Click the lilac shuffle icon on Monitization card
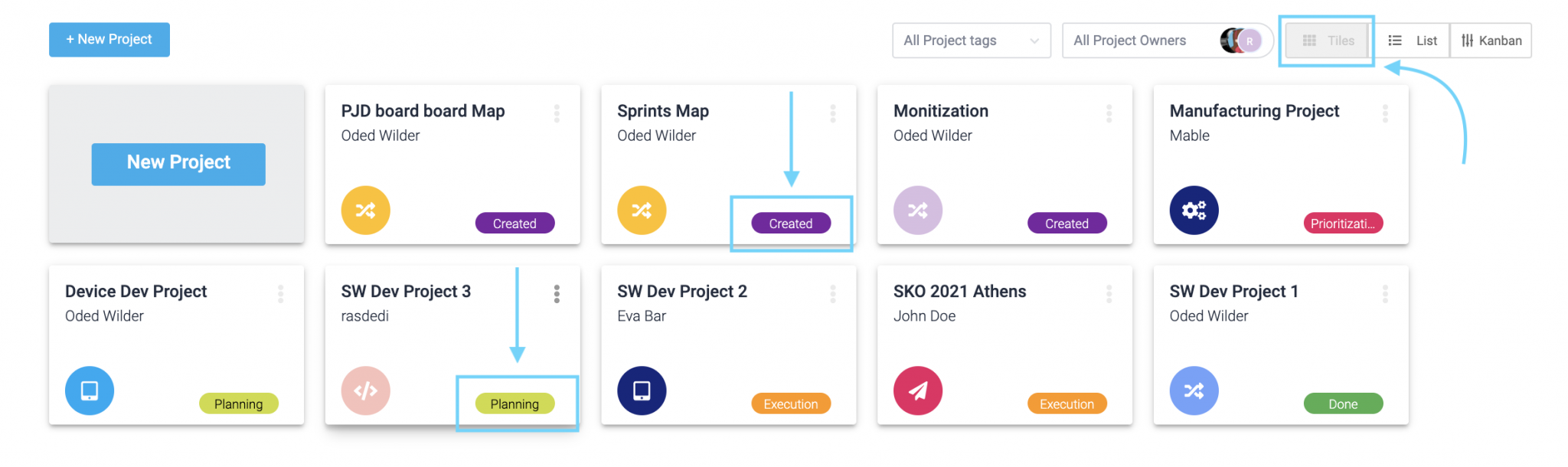The image size is (1568, 467). pyautogui.click(x=918, y=211)
